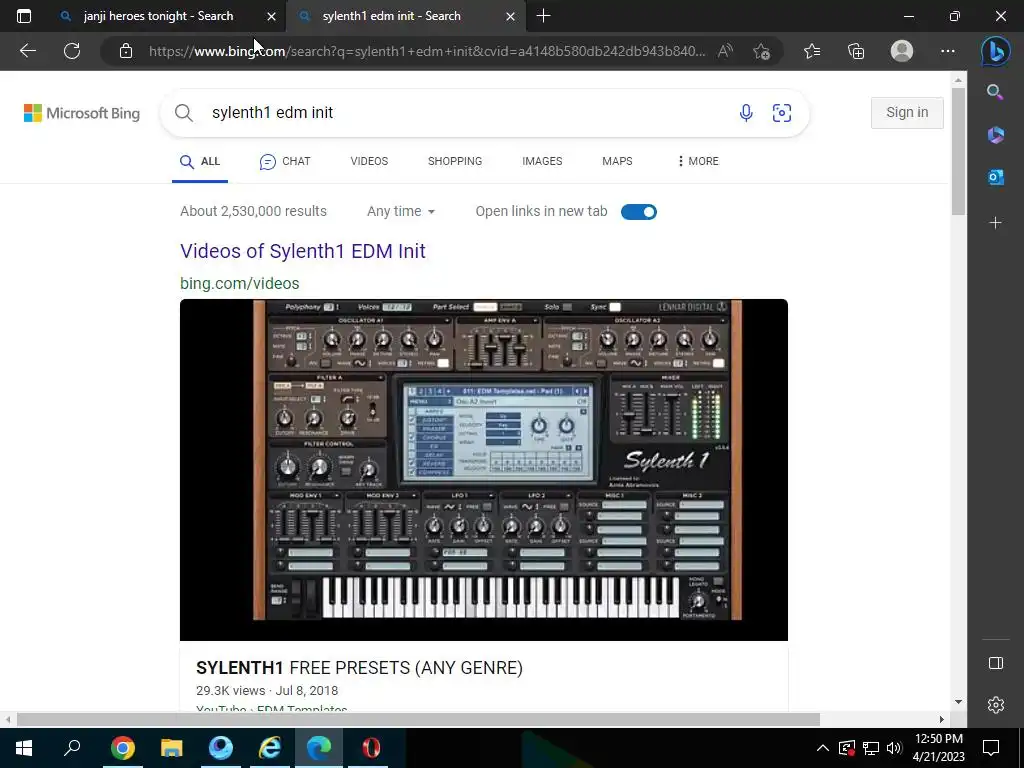The height and width of the screenshot is (768, 1024).
Task: Open sidebar search icon
Action: tap(995, 92)
